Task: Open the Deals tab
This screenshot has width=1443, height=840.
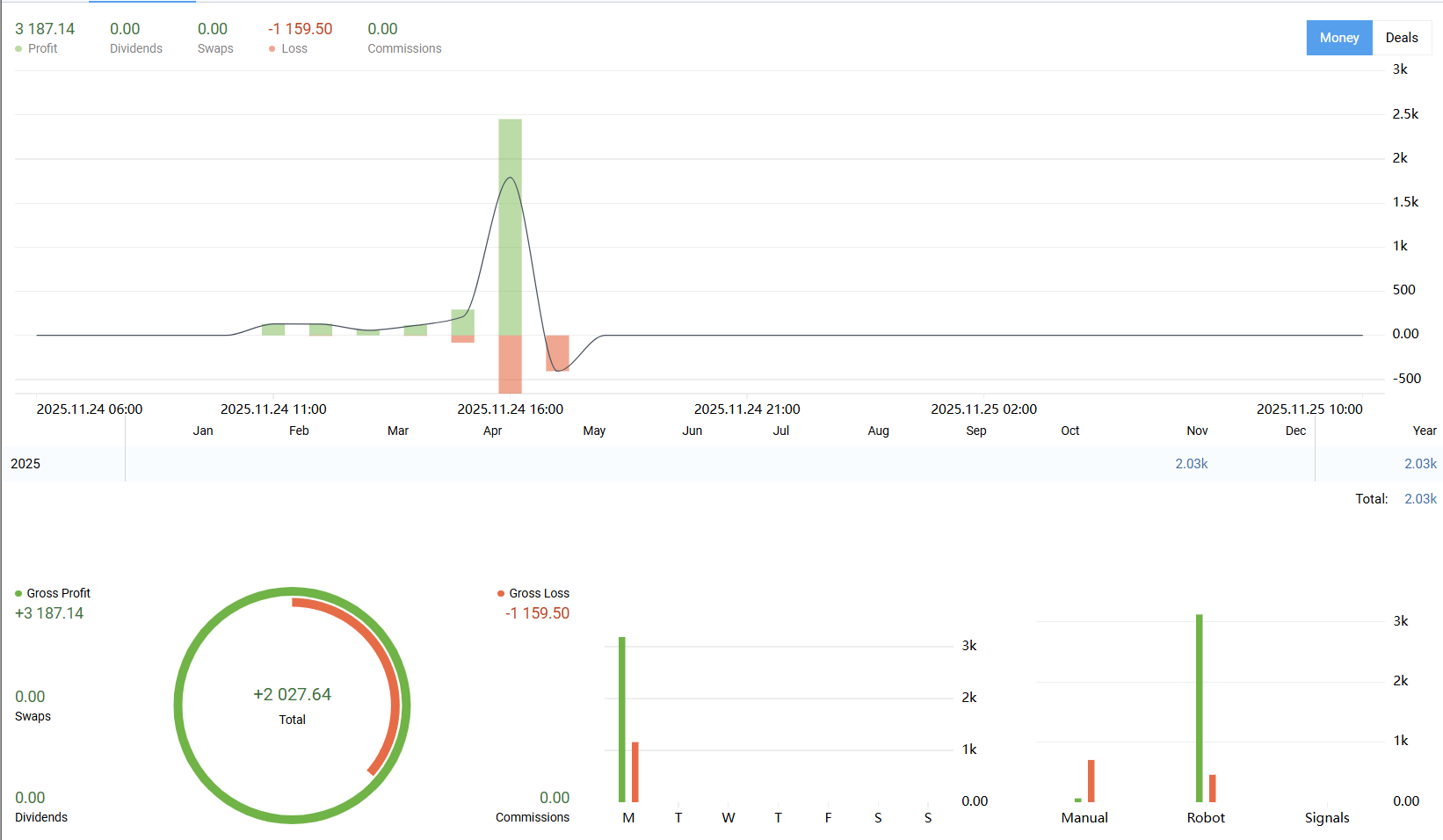Action: pos(1401,38)
